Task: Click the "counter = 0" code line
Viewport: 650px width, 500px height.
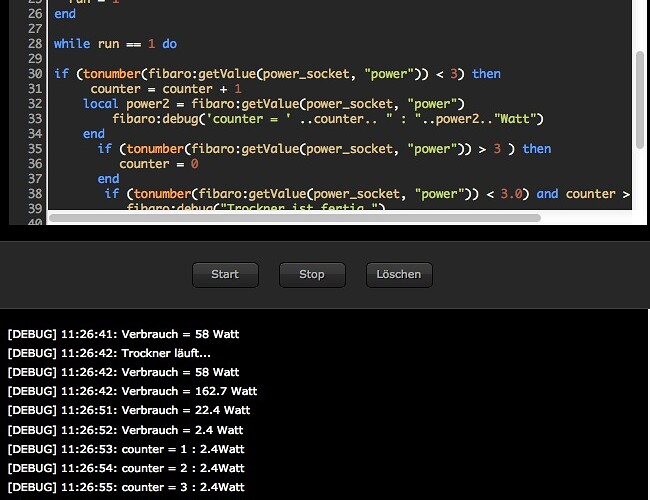Action: point(158,164)
